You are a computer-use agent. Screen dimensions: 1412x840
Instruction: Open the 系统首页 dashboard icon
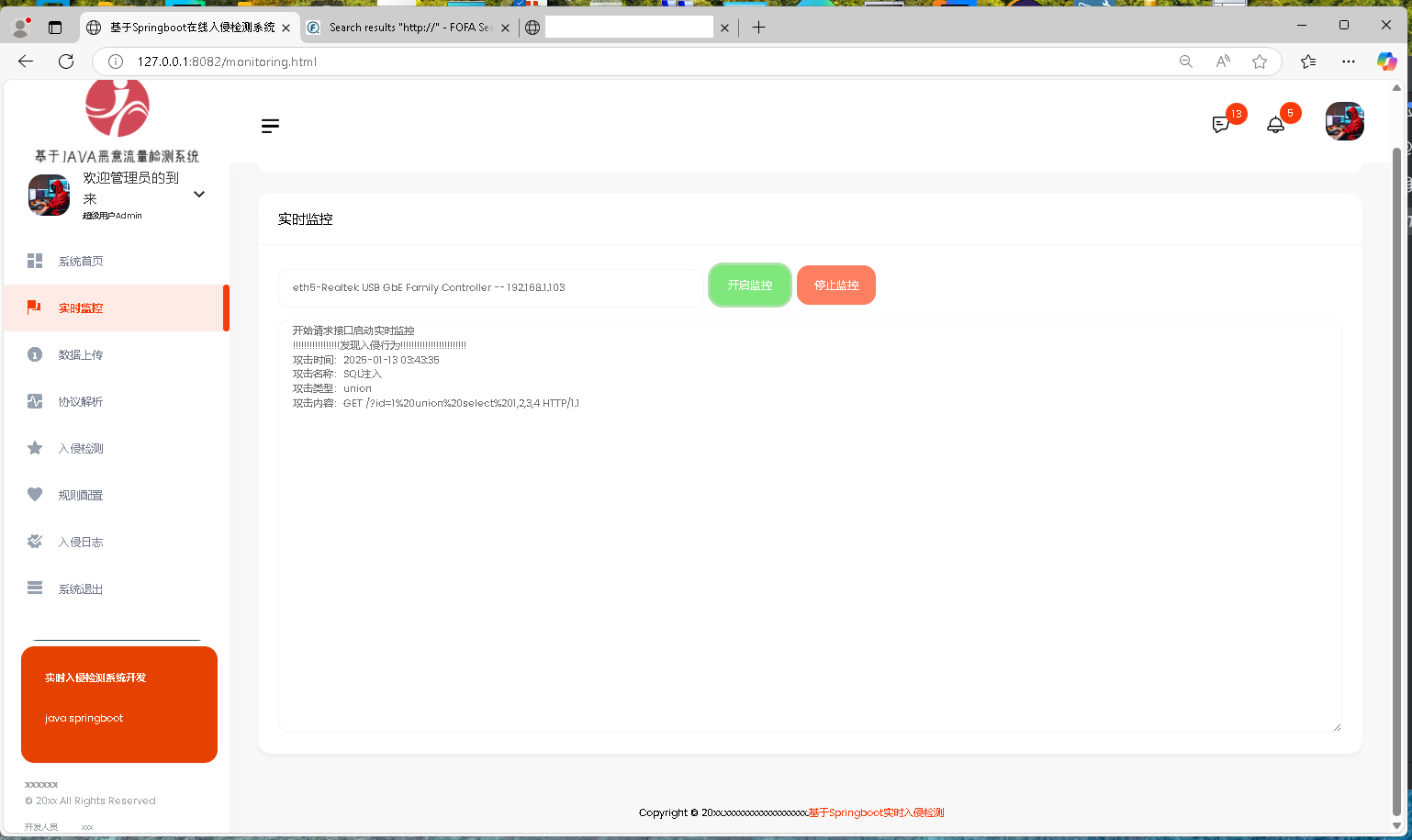34,261
